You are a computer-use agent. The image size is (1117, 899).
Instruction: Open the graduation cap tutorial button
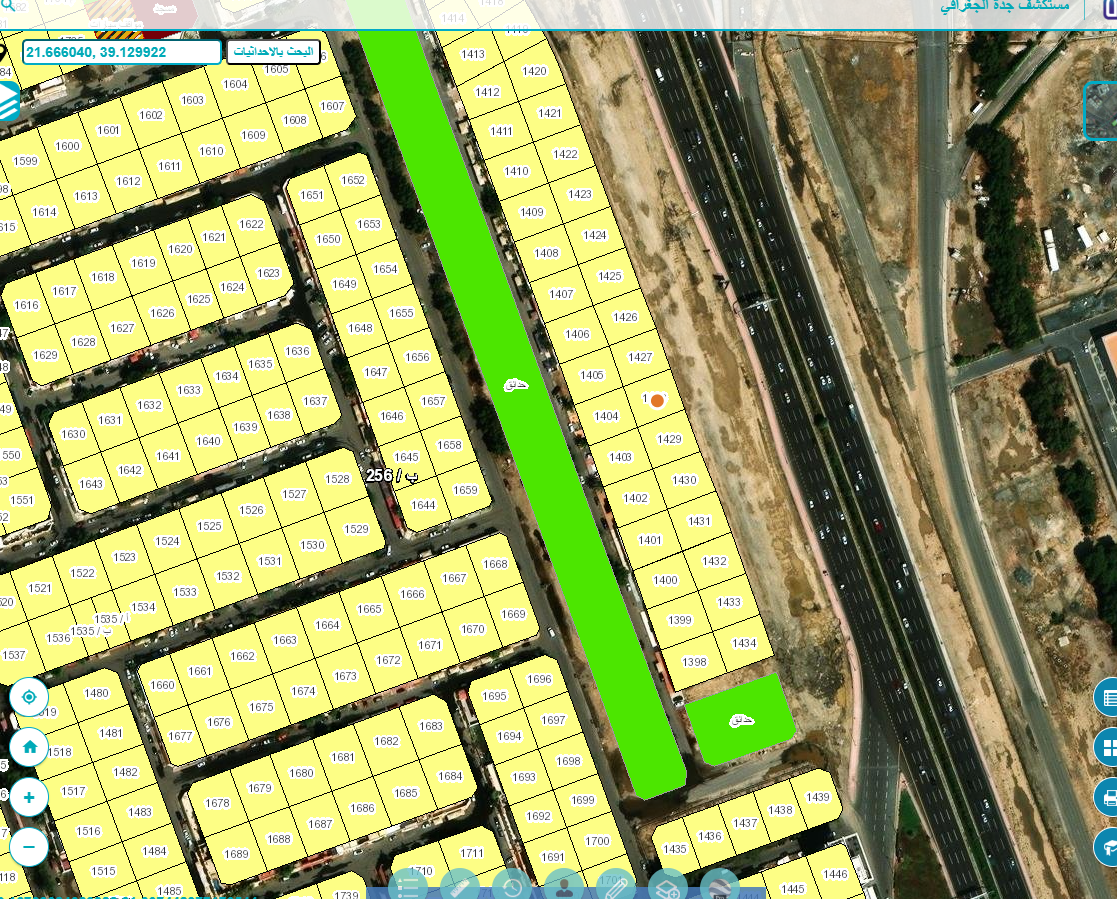point(1106,847)
